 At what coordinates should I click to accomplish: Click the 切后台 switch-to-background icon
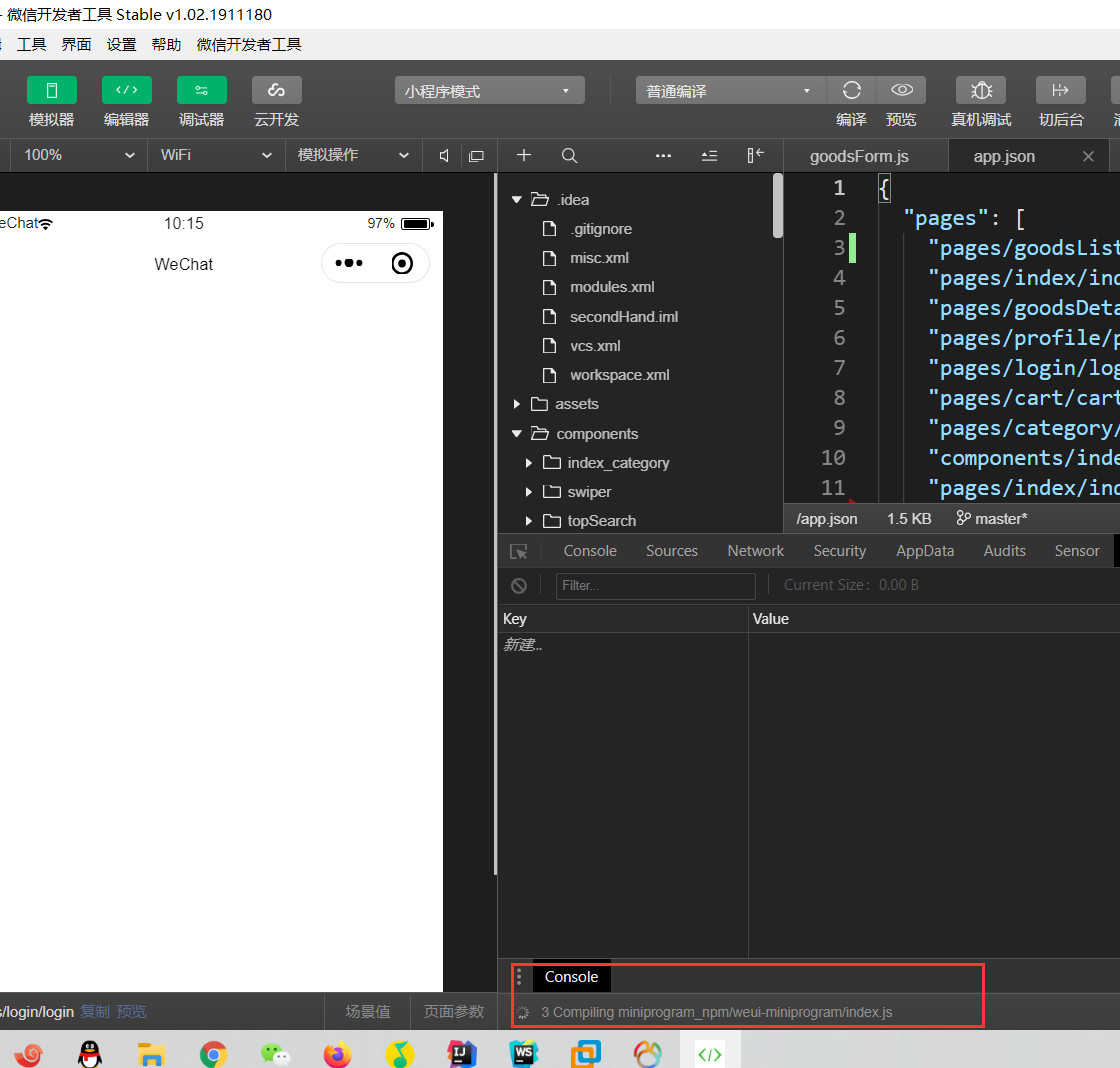pyautogui.click(x=1061, y=90)
